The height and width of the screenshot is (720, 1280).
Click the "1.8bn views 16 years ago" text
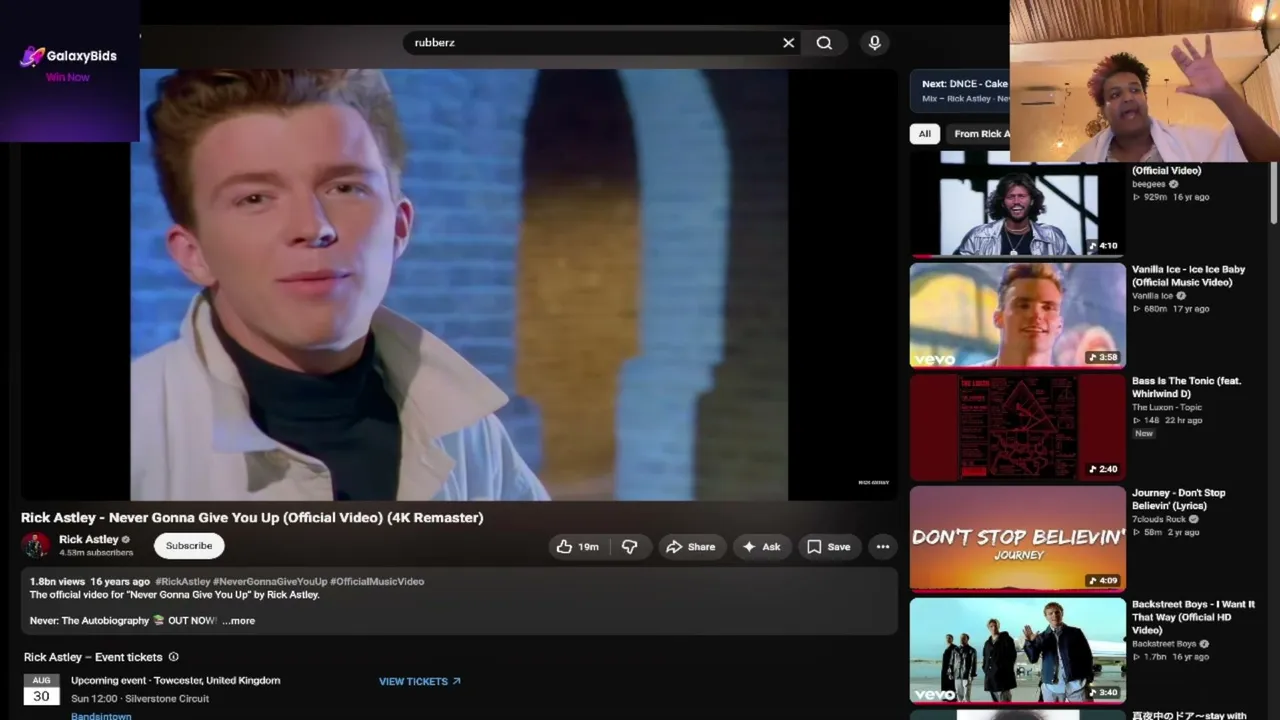tap(90, 581)
